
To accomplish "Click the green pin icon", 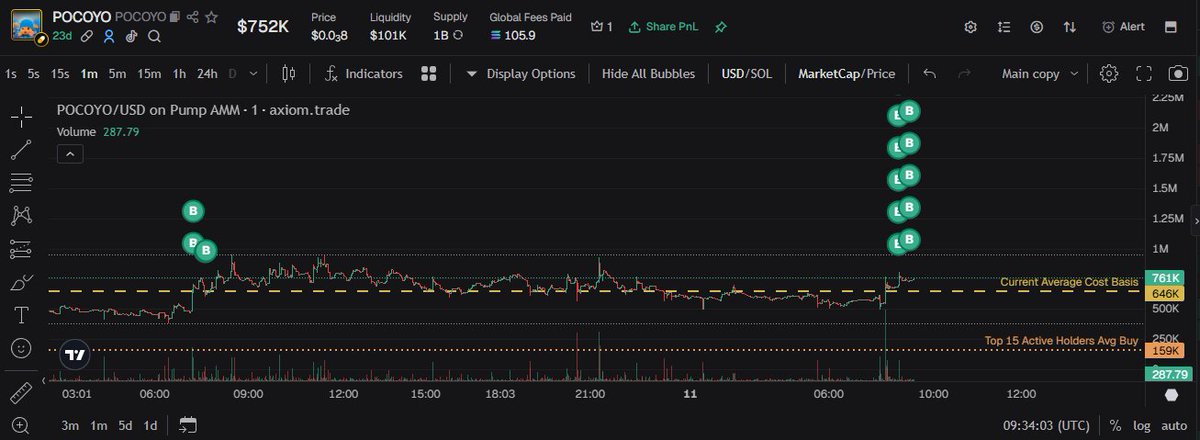I will point(720,27).
